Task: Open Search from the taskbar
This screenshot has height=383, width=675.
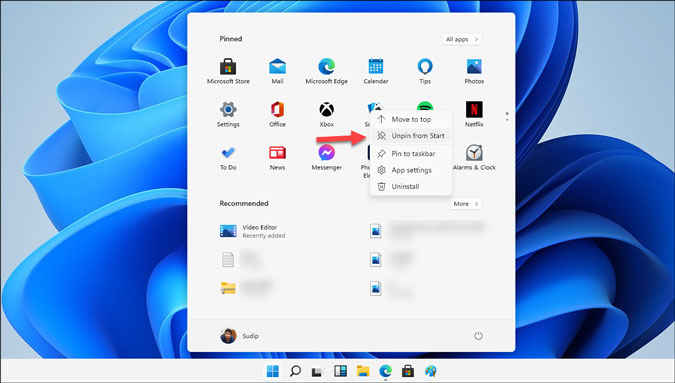Action: (x=295, y=371)
